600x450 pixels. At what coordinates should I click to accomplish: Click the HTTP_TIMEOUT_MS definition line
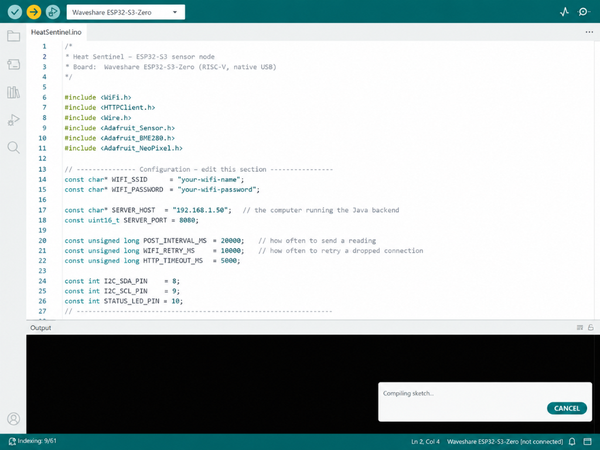point(152,261)
